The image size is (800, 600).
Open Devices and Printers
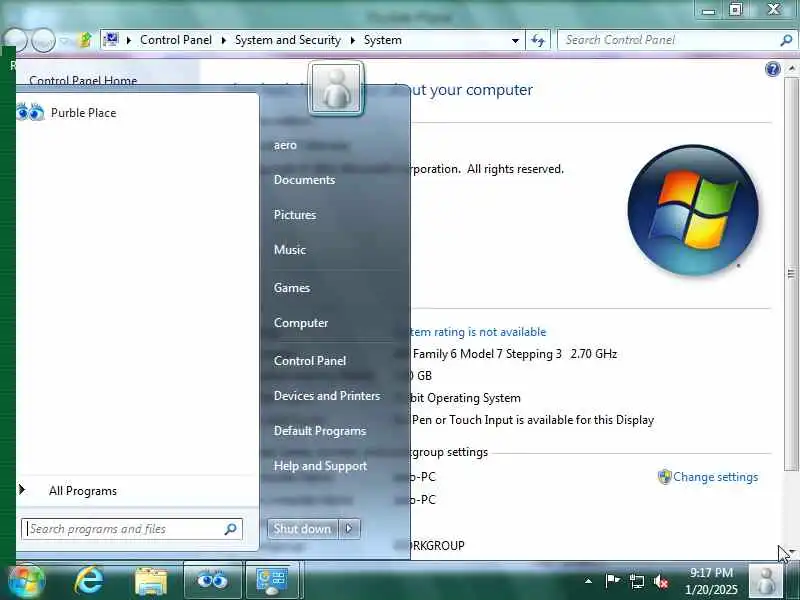327,396
